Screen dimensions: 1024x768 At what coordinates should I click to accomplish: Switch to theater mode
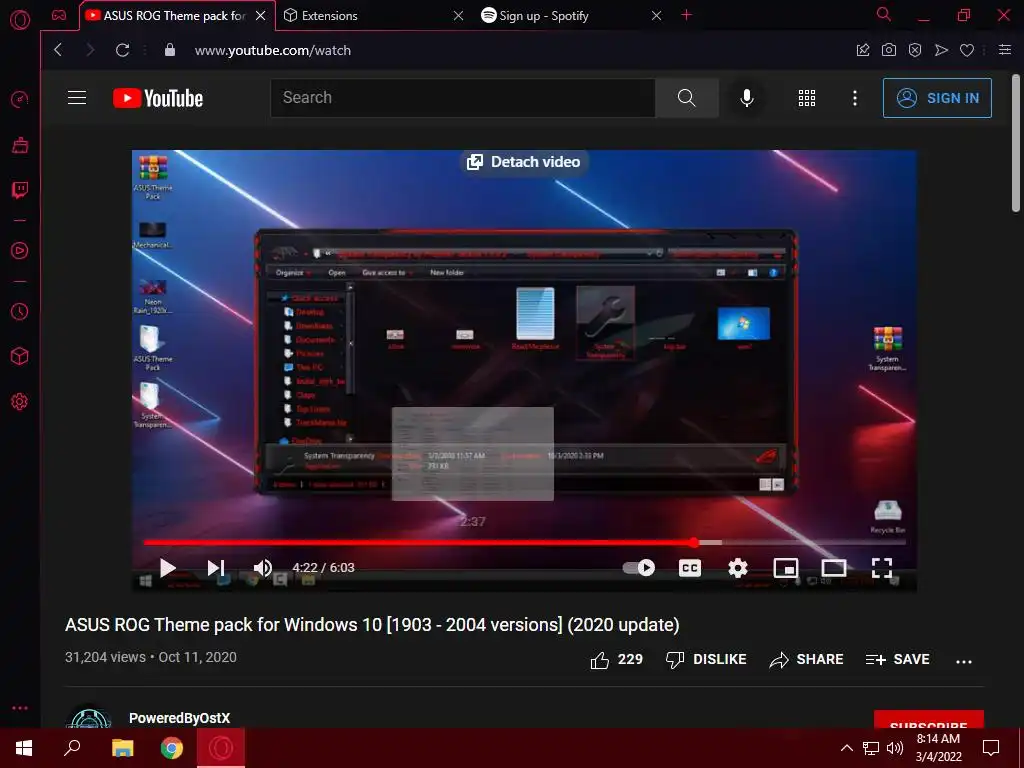coord(833,568)
